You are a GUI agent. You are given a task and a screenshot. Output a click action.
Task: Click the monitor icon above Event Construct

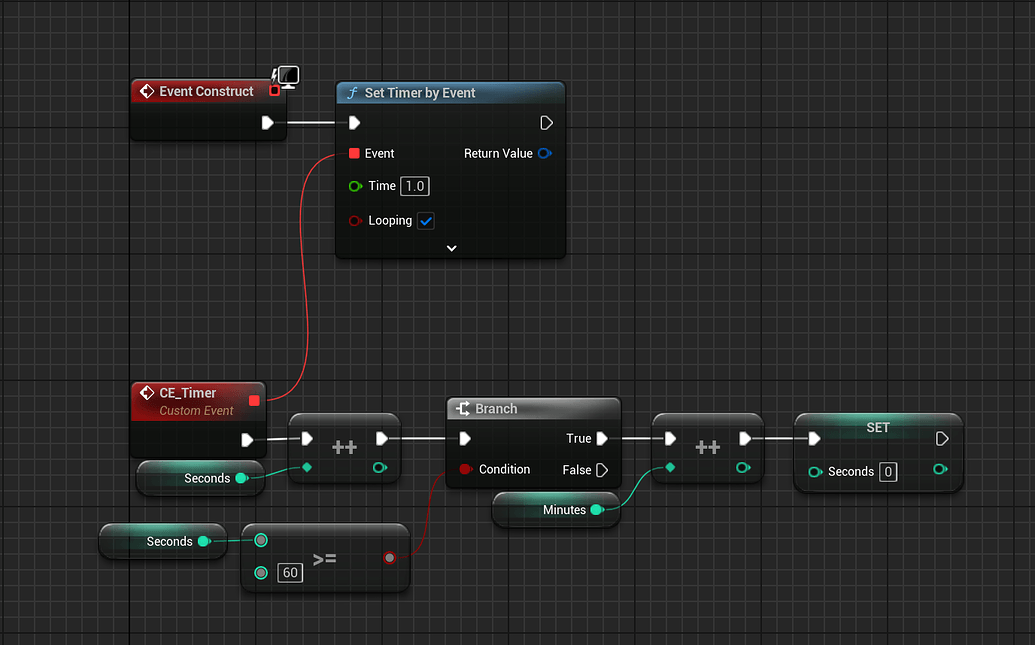point(288,77)
